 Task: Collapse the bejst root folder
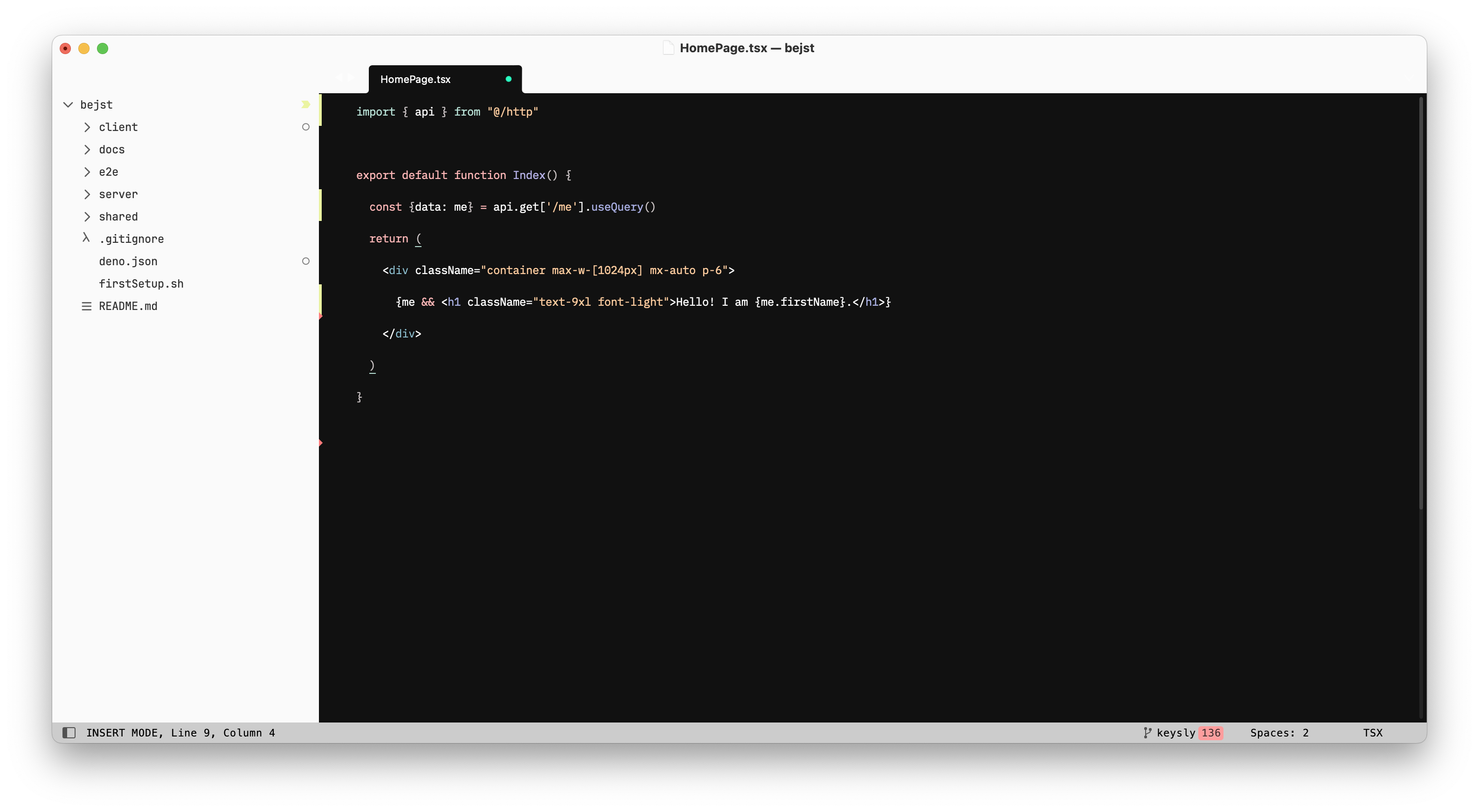click(x=69, y=104)
